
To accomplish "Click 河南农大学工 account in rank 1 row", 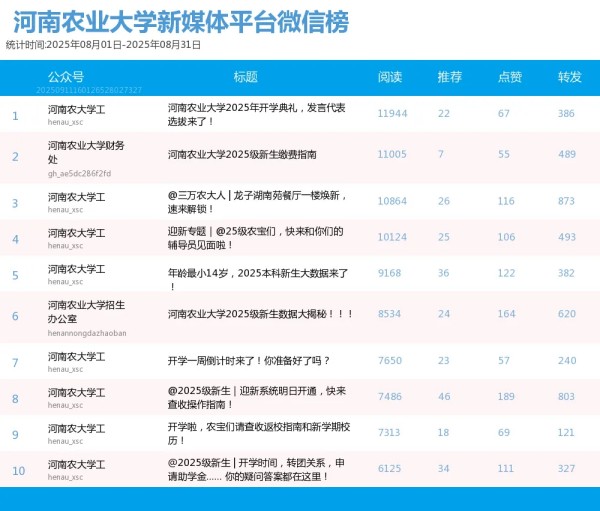I will (x=77, y=110).
